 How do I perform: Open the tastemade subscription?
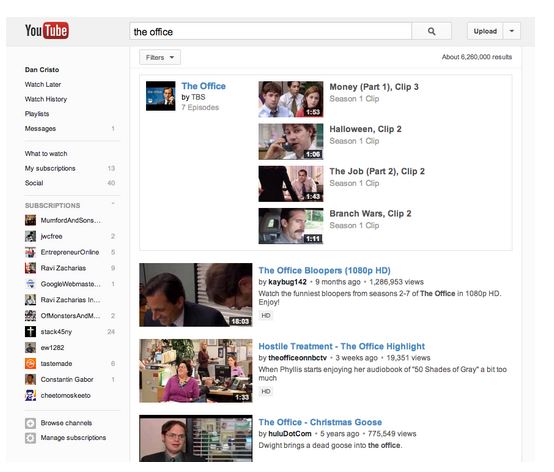tap(56, 364)
